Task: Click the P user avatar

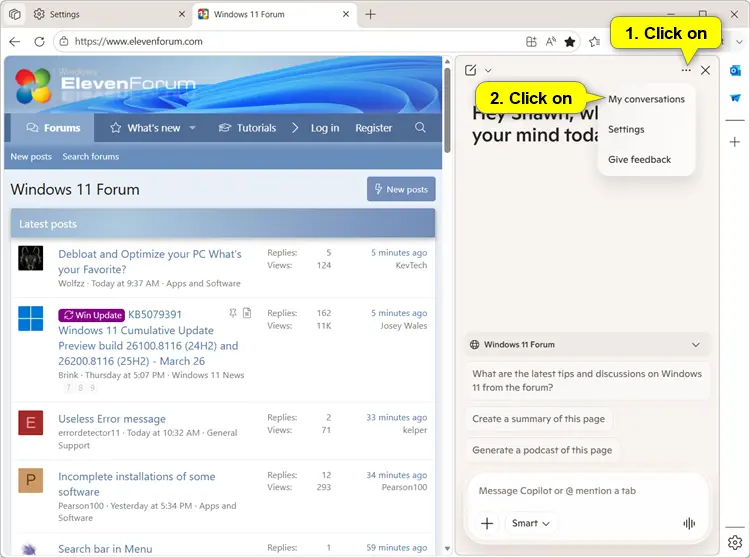Action: point(31,481)
